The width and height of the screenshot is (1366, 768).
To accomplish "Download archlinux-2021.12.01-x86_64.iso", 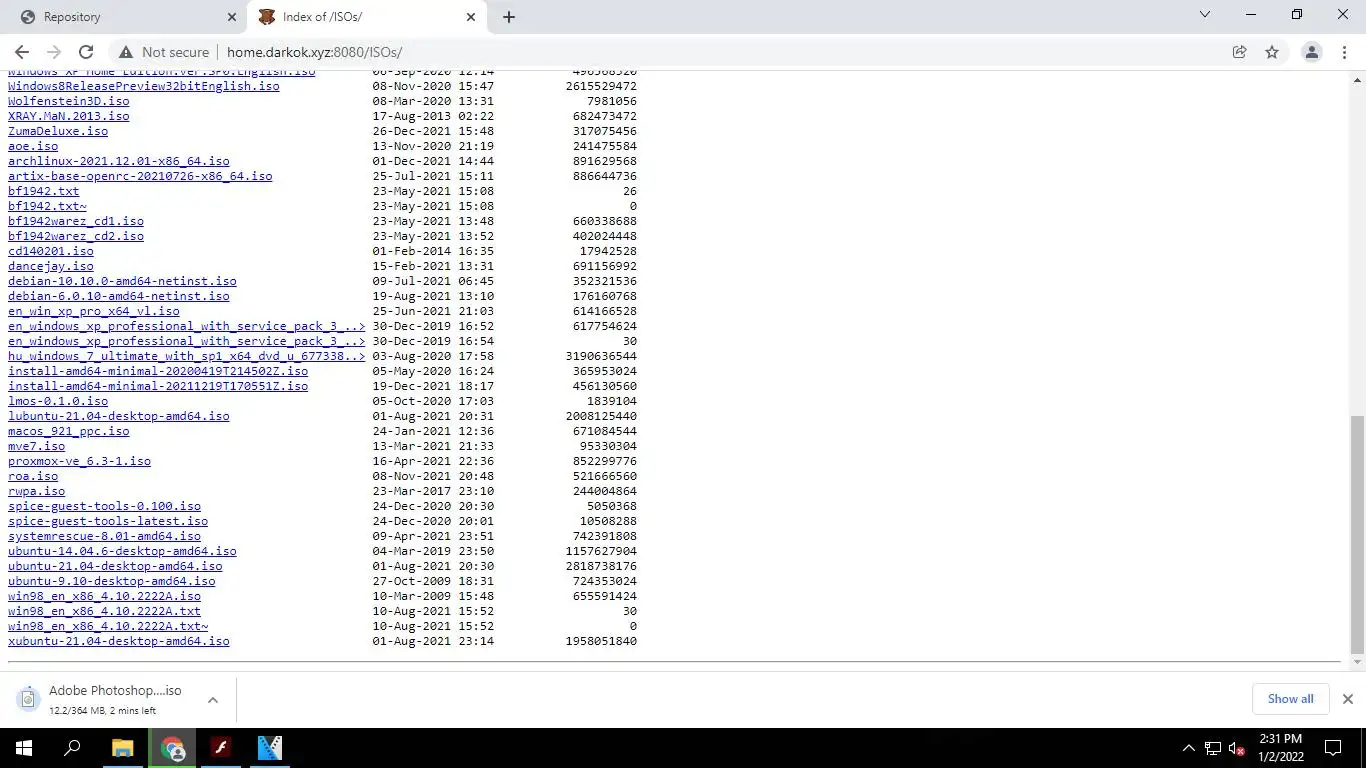I will (x=119, y=161).
